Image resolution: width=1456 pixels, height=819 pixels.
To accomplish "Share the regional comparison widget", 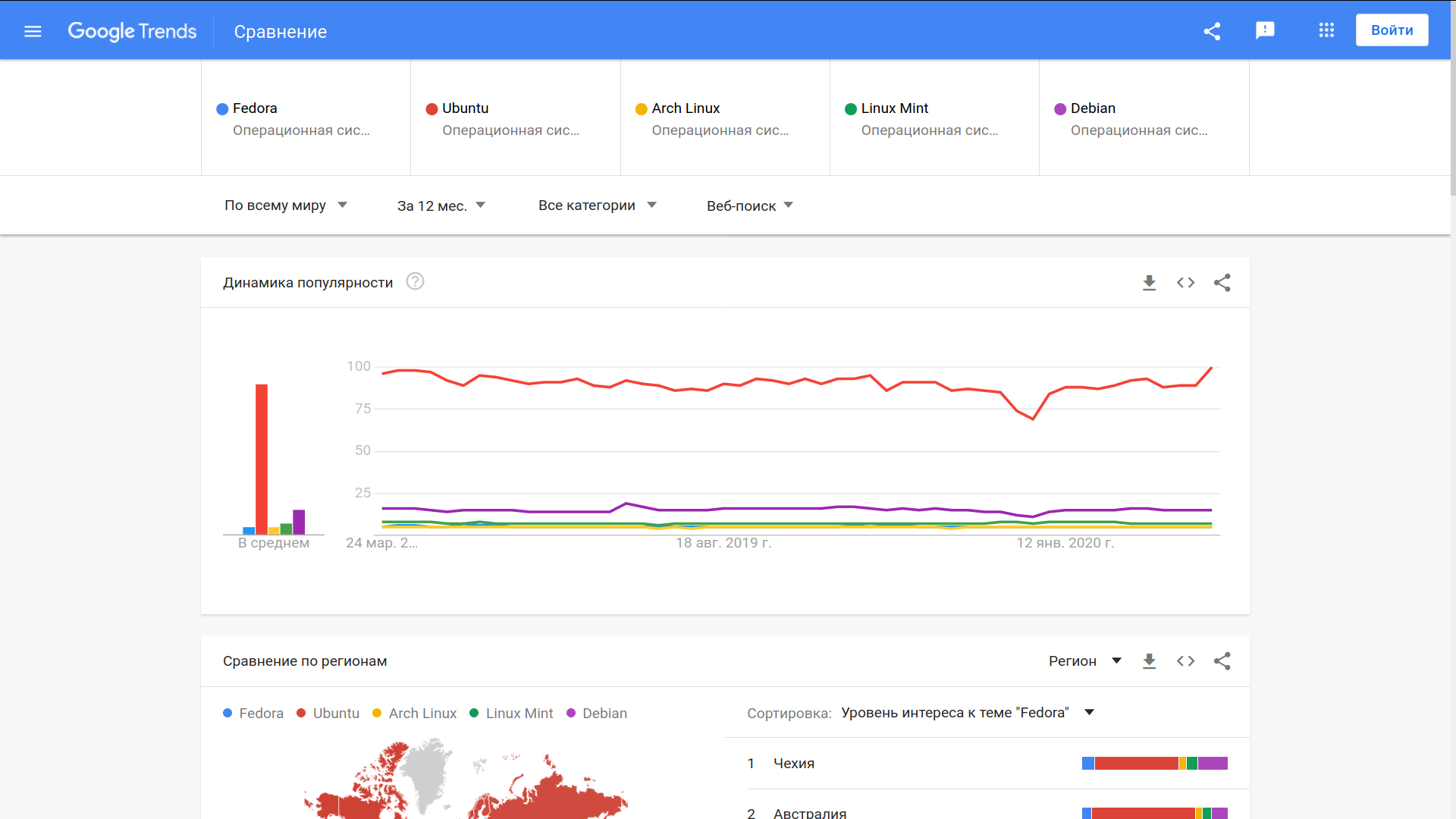I will 1222,661.
